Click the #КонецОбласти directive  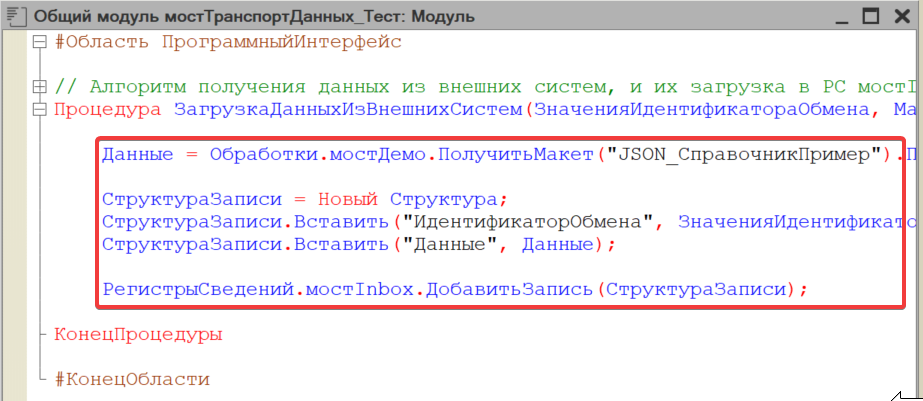point(132,379)
